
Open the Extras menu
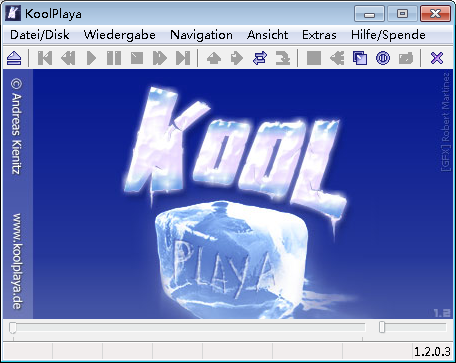pos(319,35)
